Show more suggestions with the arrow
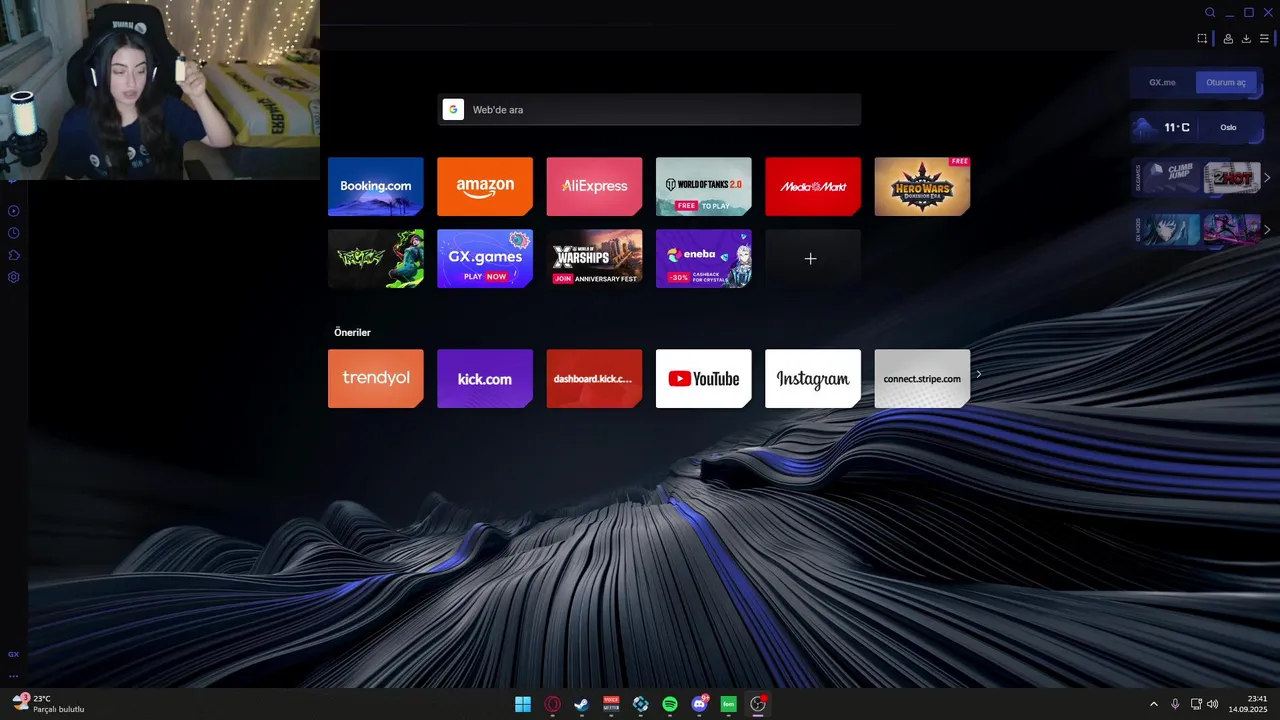 (979, 375)
